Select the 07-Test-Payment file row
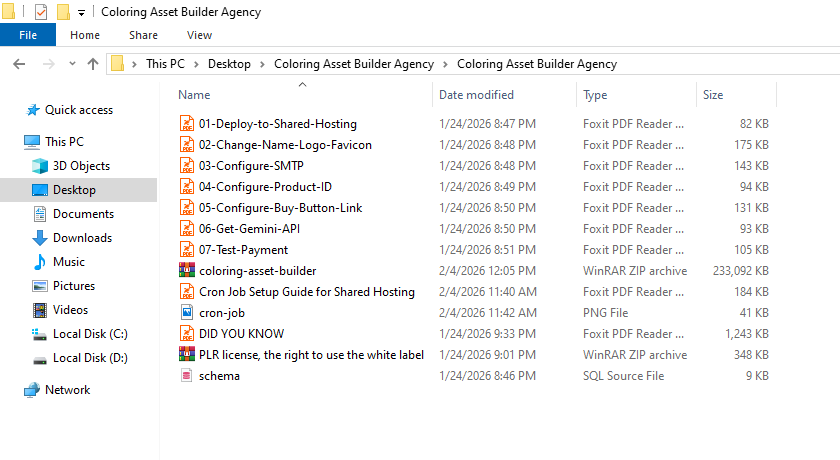Image resolution: width=840 pixels, height=460 pixels. (x=243, y=250)
